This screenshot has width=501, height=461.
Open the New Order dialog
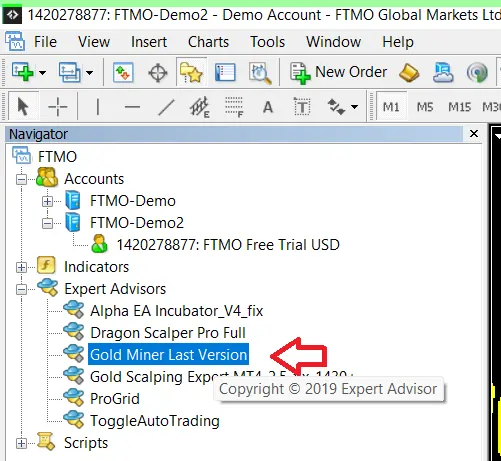[338, 72]
